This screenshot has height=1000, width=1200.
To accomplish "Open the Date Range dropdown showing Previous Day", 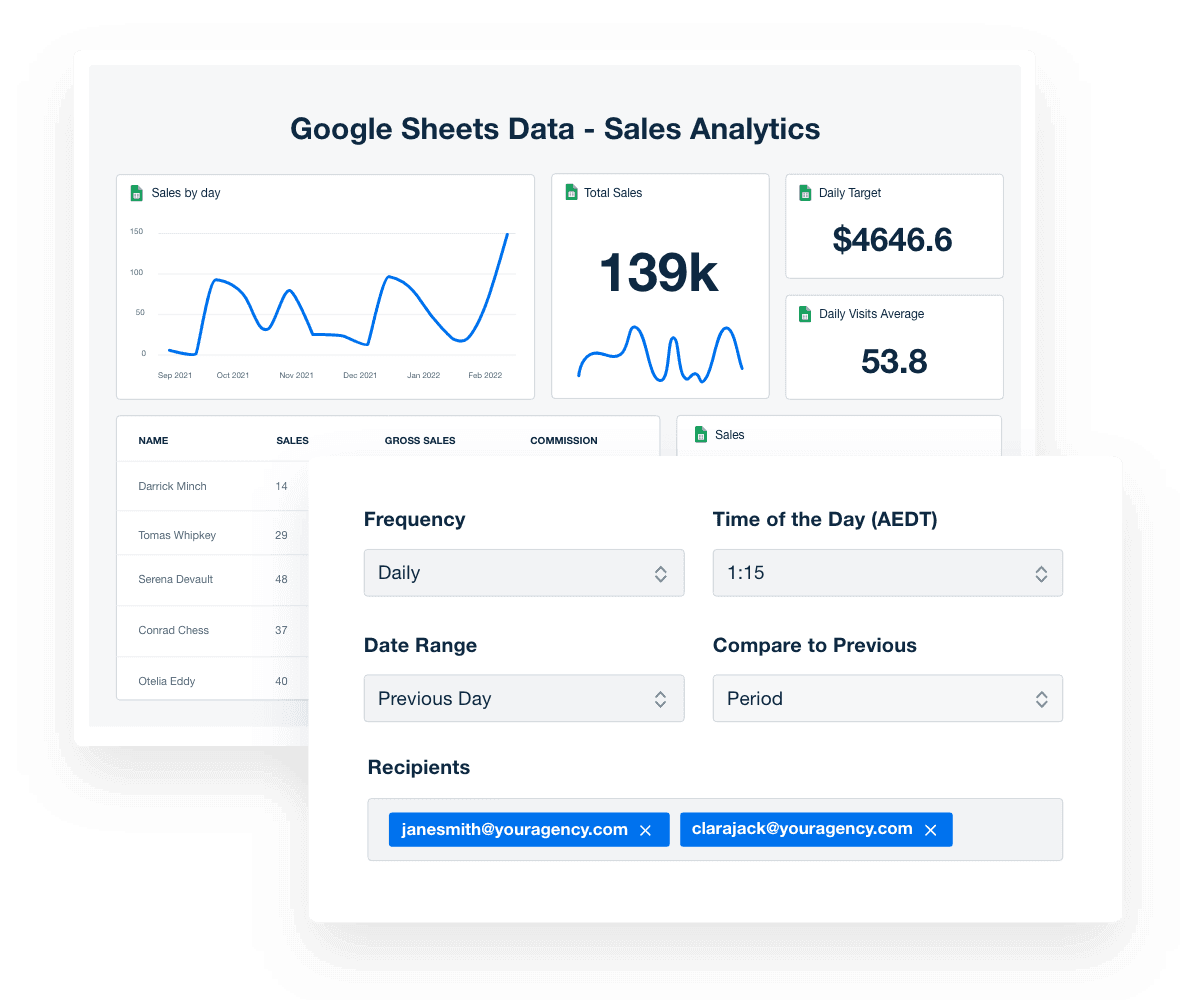I will click(524, 698).
